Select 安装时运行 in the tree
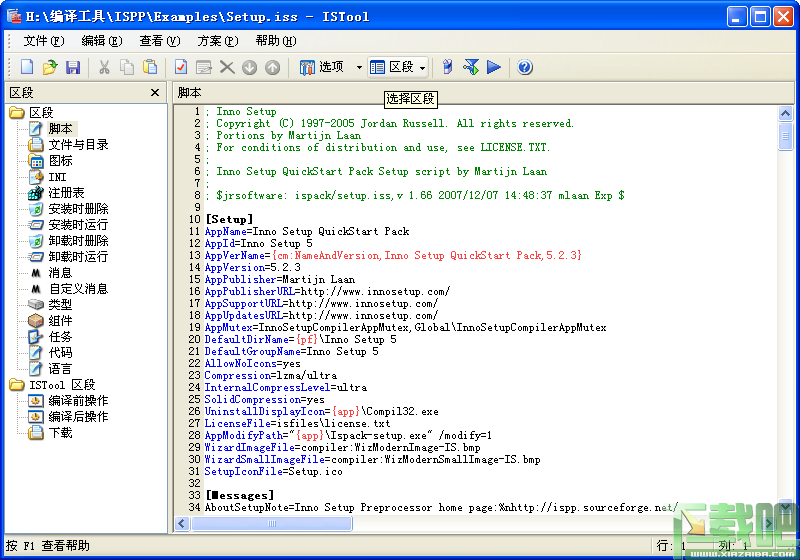This screenshot has width=800, height=560. click(78, 225)
